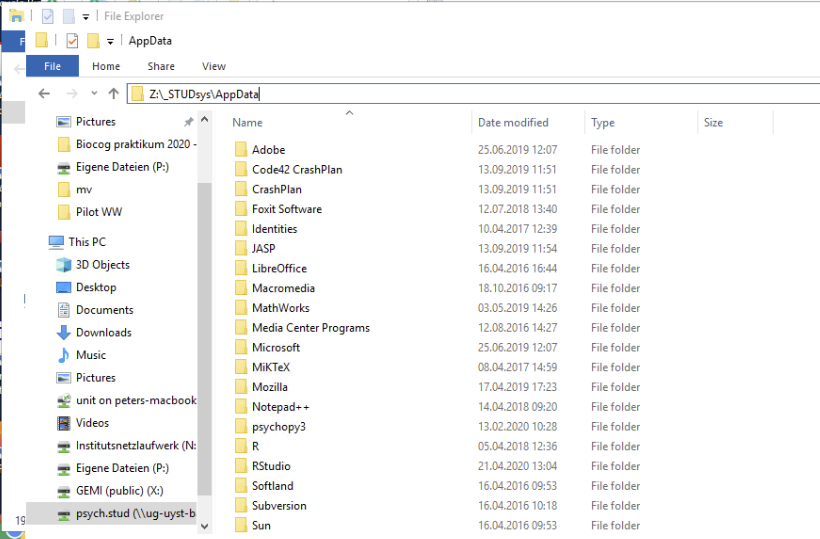Viewport: 820px width, 539px height.
Task: Click the Forward navigation arrow
Action: pyautogui.click(x=72, y=94)
